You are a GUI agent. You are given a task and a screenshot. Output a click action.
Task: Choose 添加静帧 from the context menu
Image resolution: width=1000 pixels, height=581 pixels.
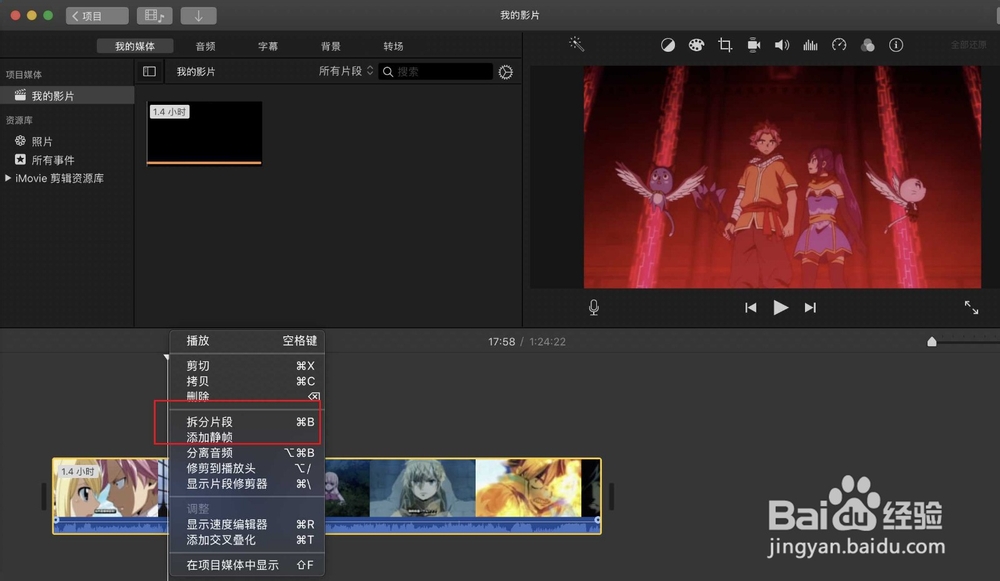click(247, 437)
